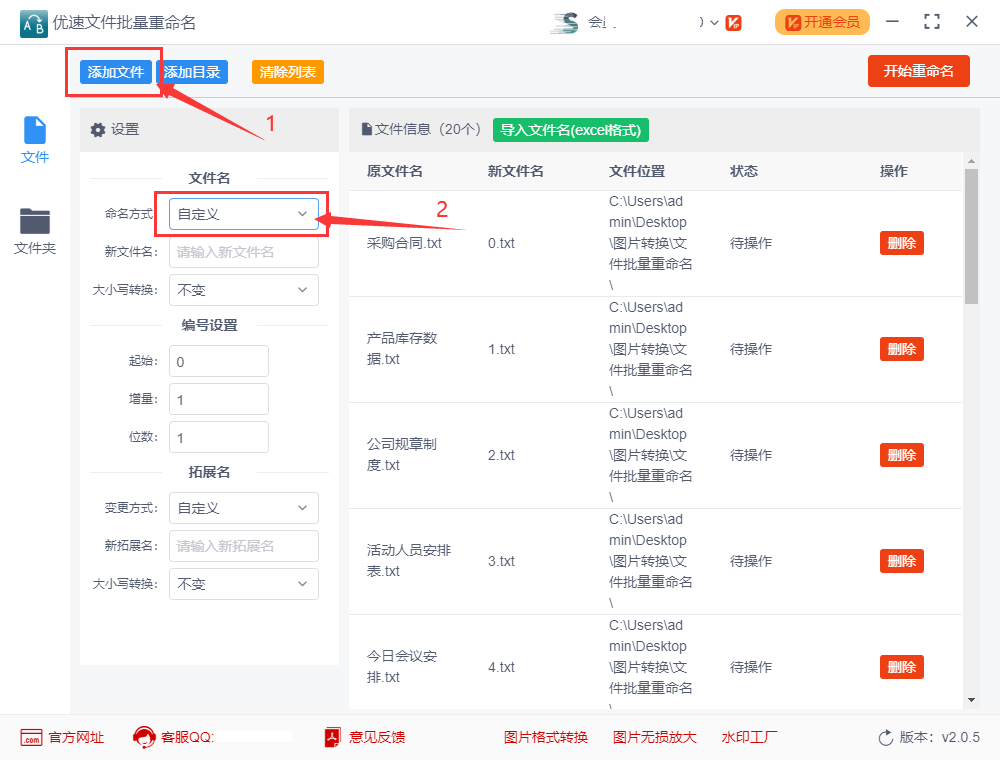Delete the 采购合同.txt file row

(901, 242)
